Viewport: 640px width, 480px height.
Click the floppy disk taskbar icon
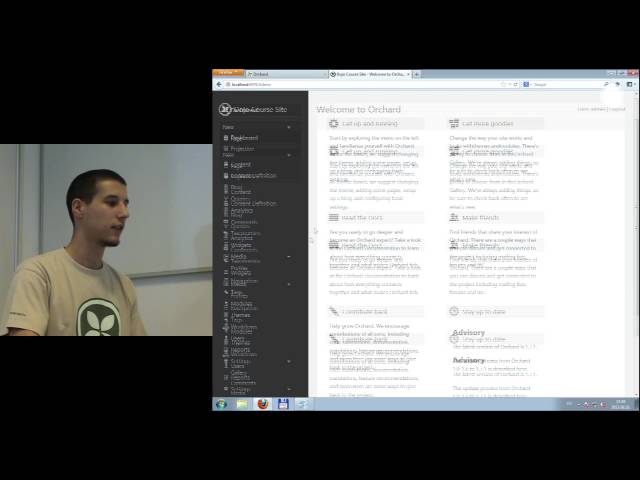click(283, 404)
